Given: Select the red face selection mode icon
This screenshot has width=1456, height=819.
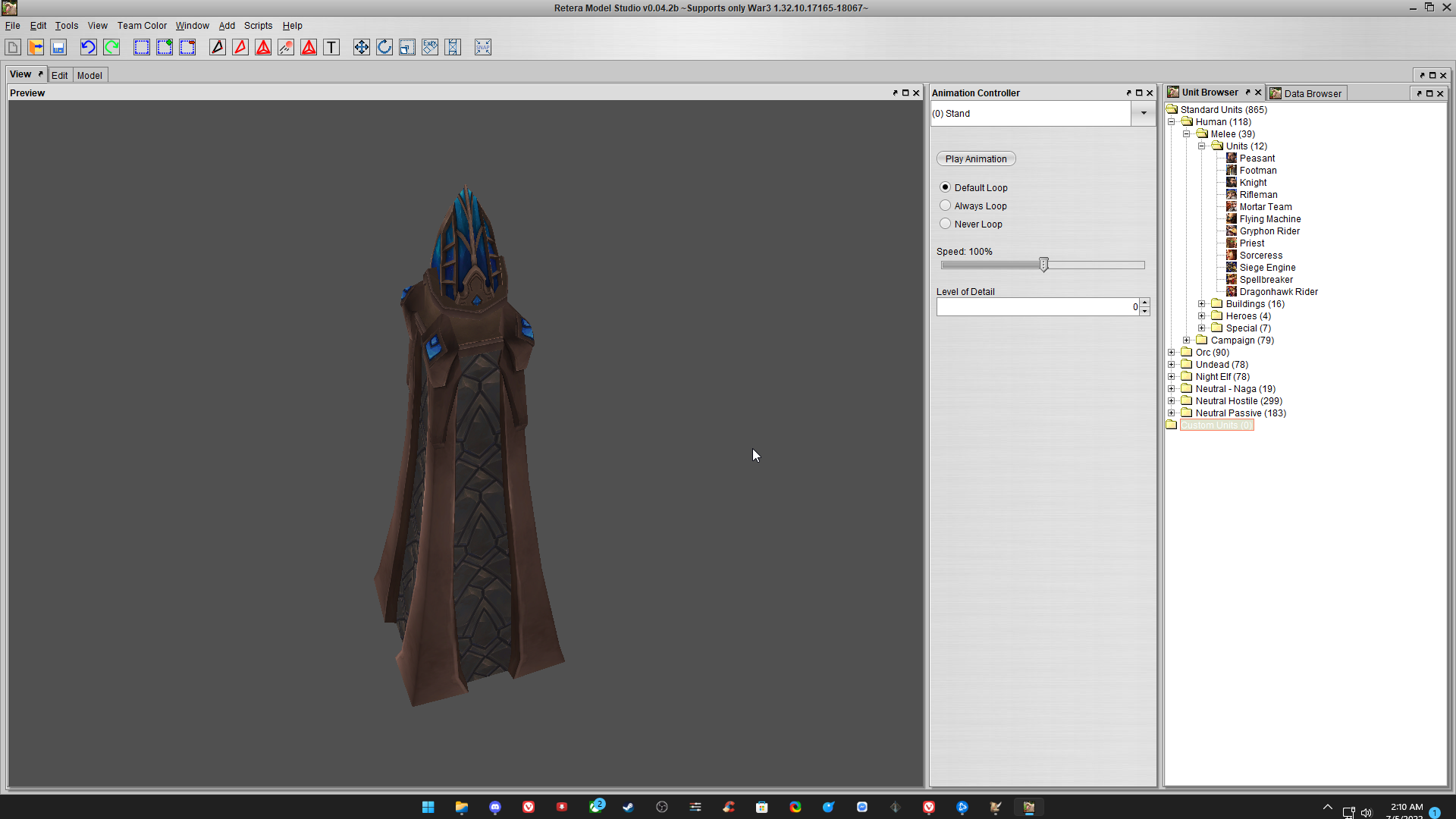Looking at the screenshot, I should (240, 47).
